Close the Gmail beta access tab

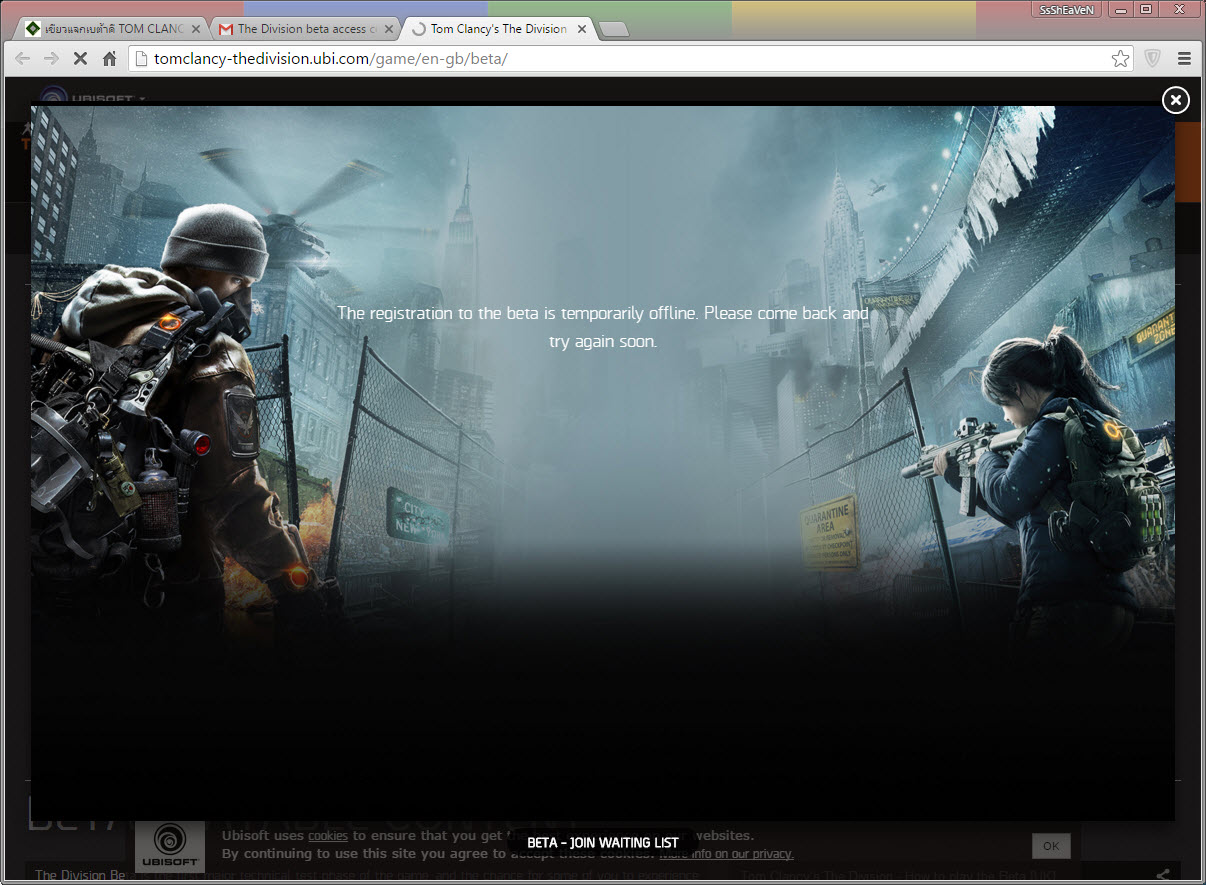coord(389,29)
